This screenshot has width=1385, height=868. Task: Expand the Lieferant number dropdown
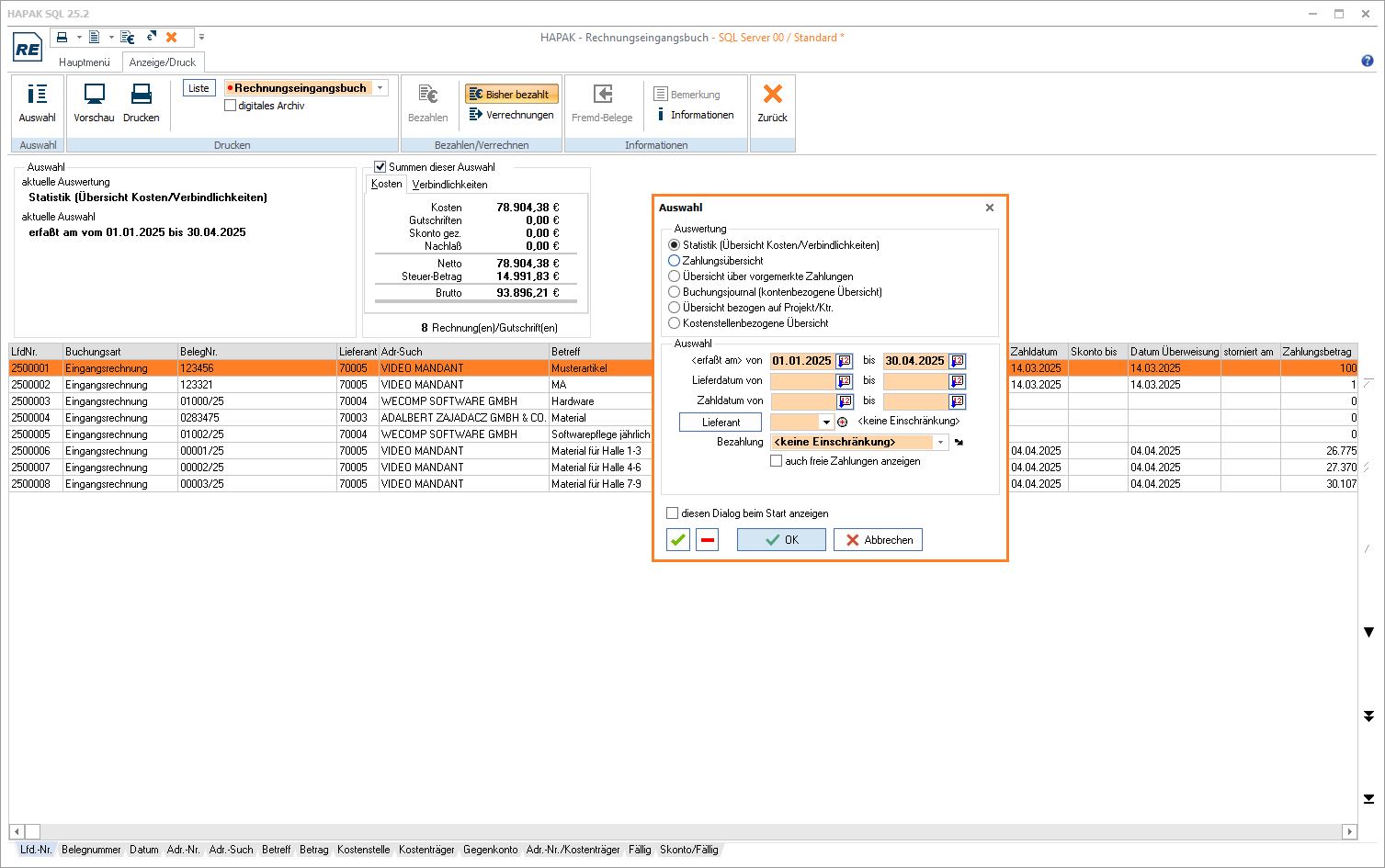point(827,423)
